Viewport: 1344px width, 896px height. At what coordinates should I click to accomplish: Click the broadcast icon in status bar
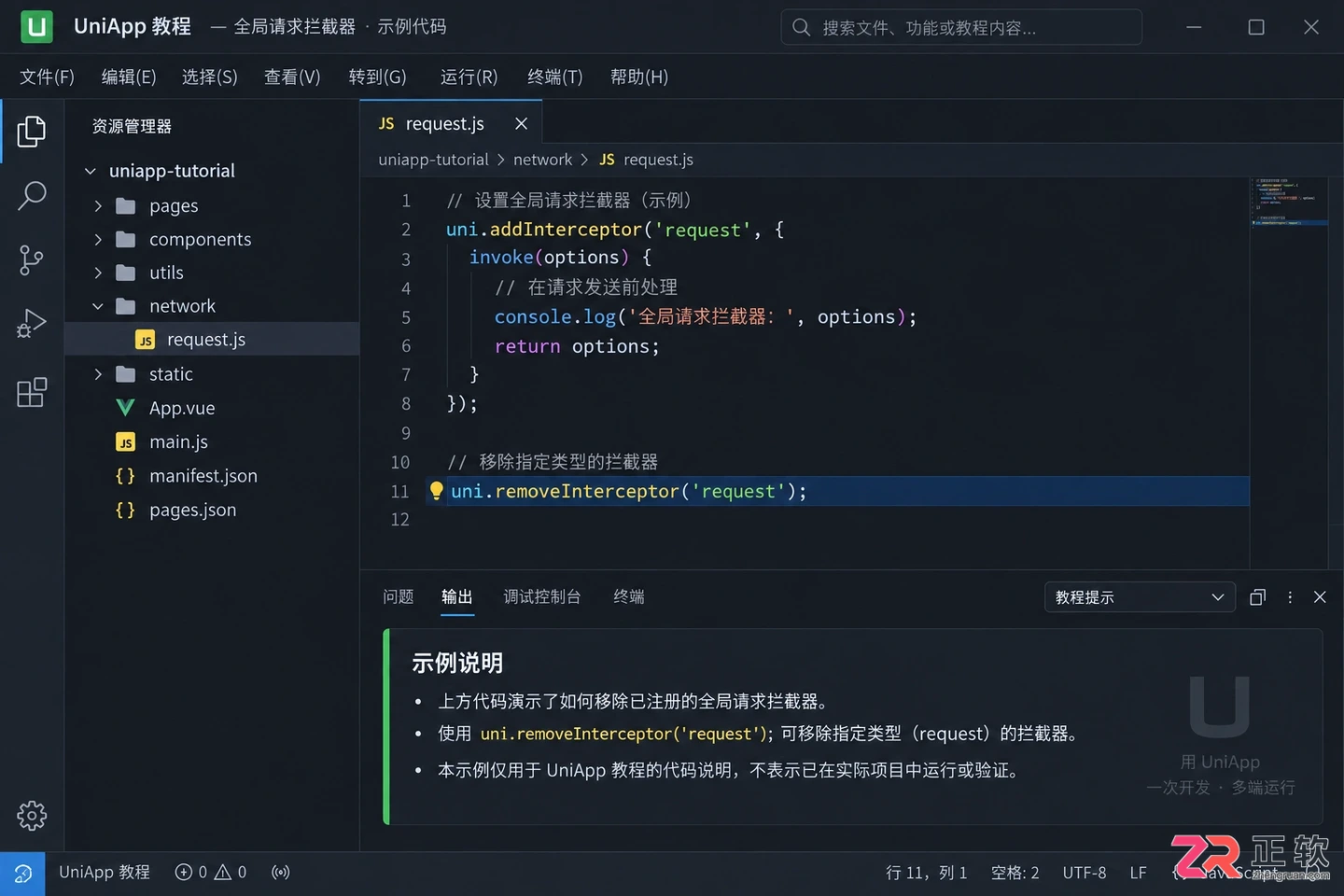pos(280,872)
